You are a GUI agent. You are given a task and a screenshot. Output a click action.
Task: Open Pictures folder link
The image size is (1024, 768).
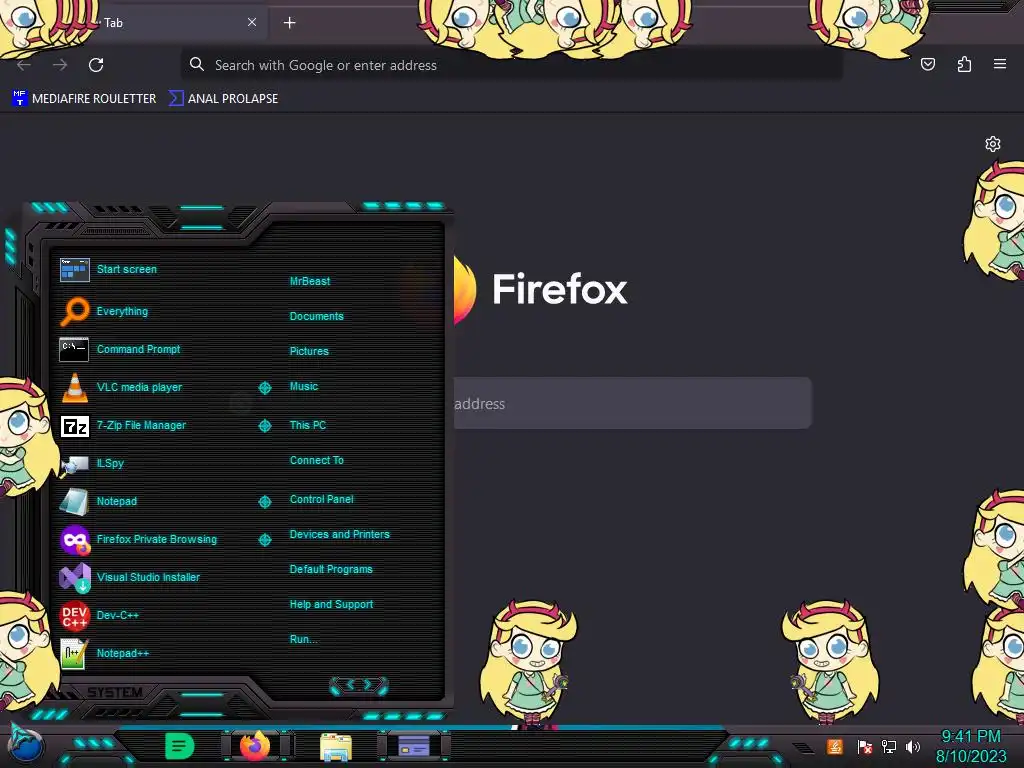click(x=310, y=351)
